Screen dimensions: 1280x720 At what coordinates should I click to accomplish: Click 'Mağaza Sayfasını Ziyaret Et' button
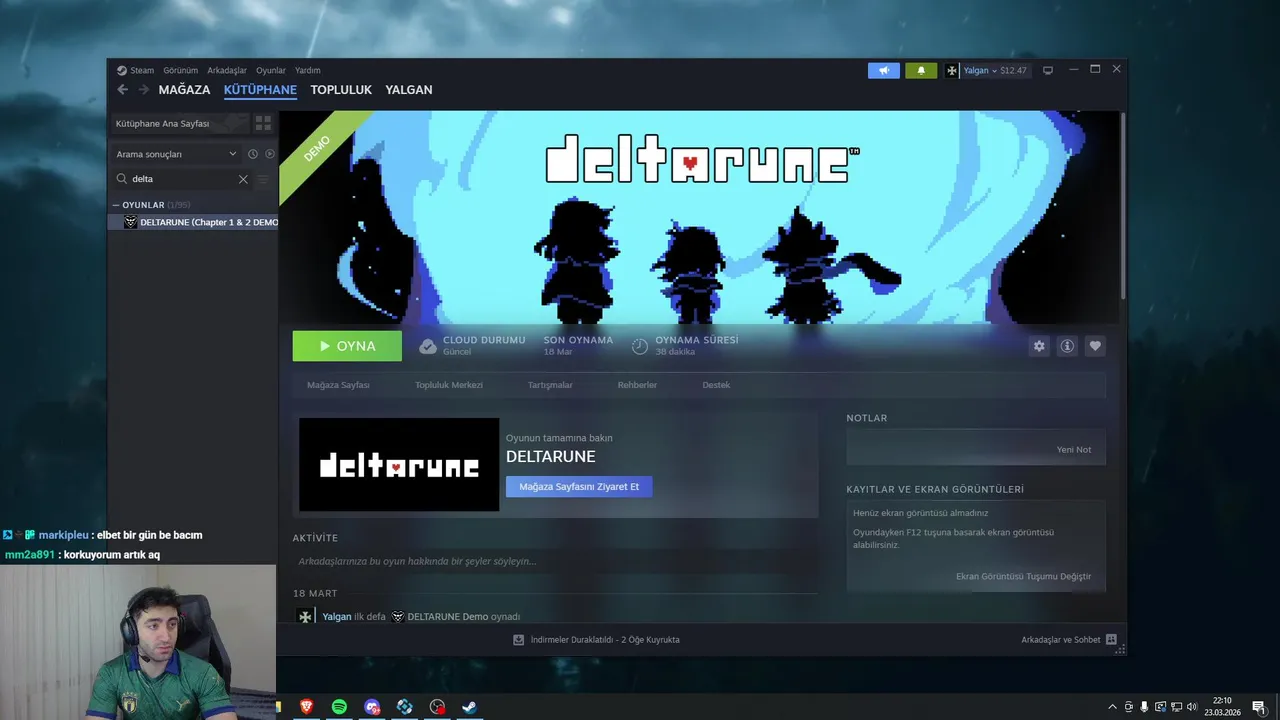579,487
